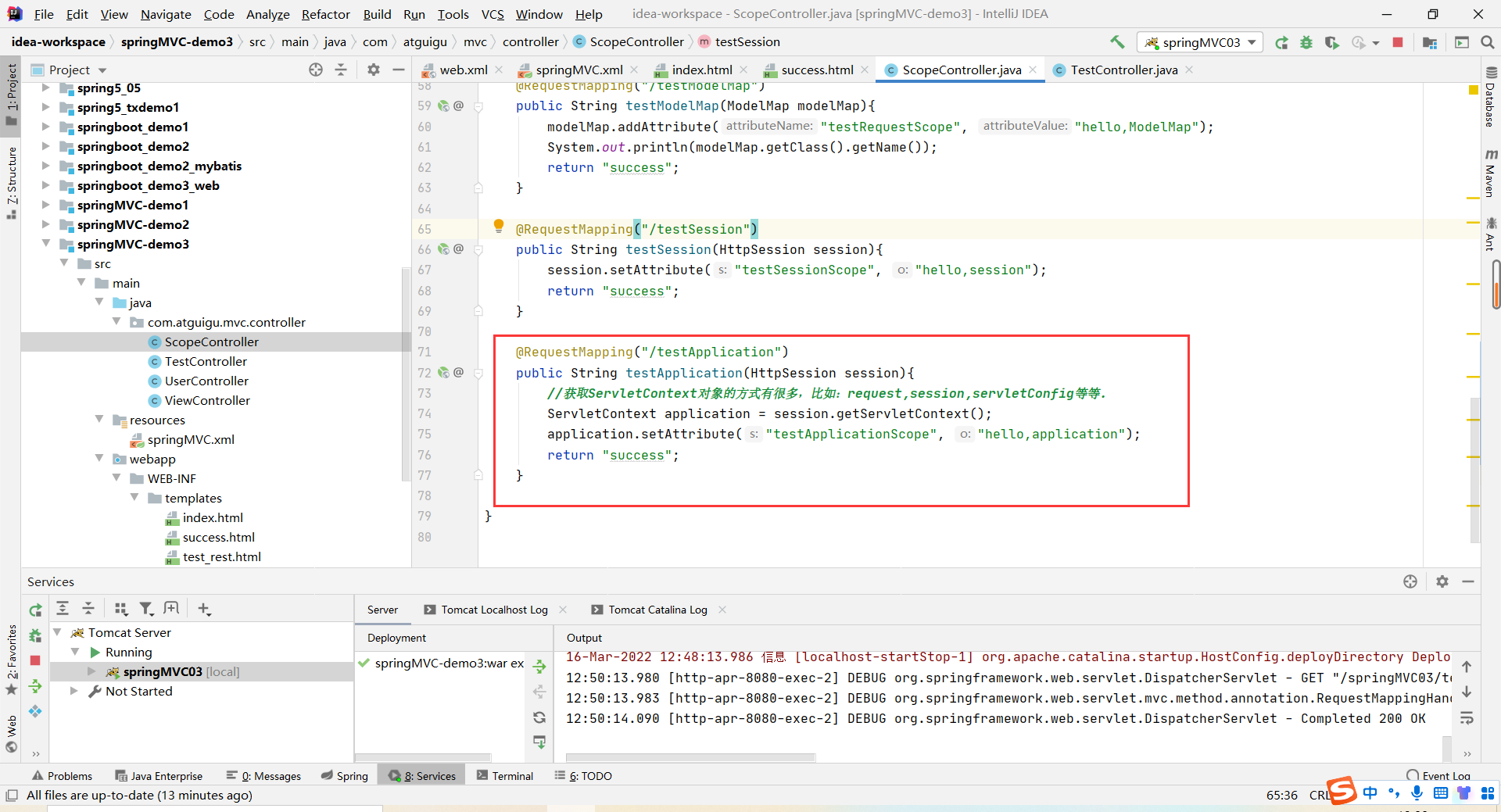Expand the spring5_txdemo1 module
The image size is (1501, 812).
coord(46,107)
